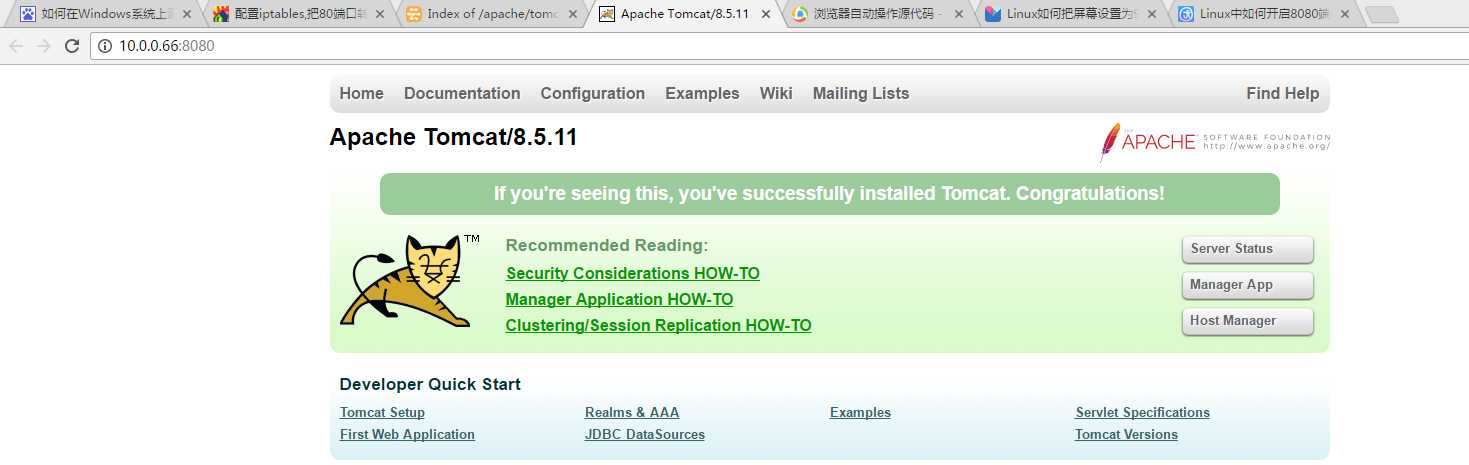Click the Server Status button

(1247, 249)
